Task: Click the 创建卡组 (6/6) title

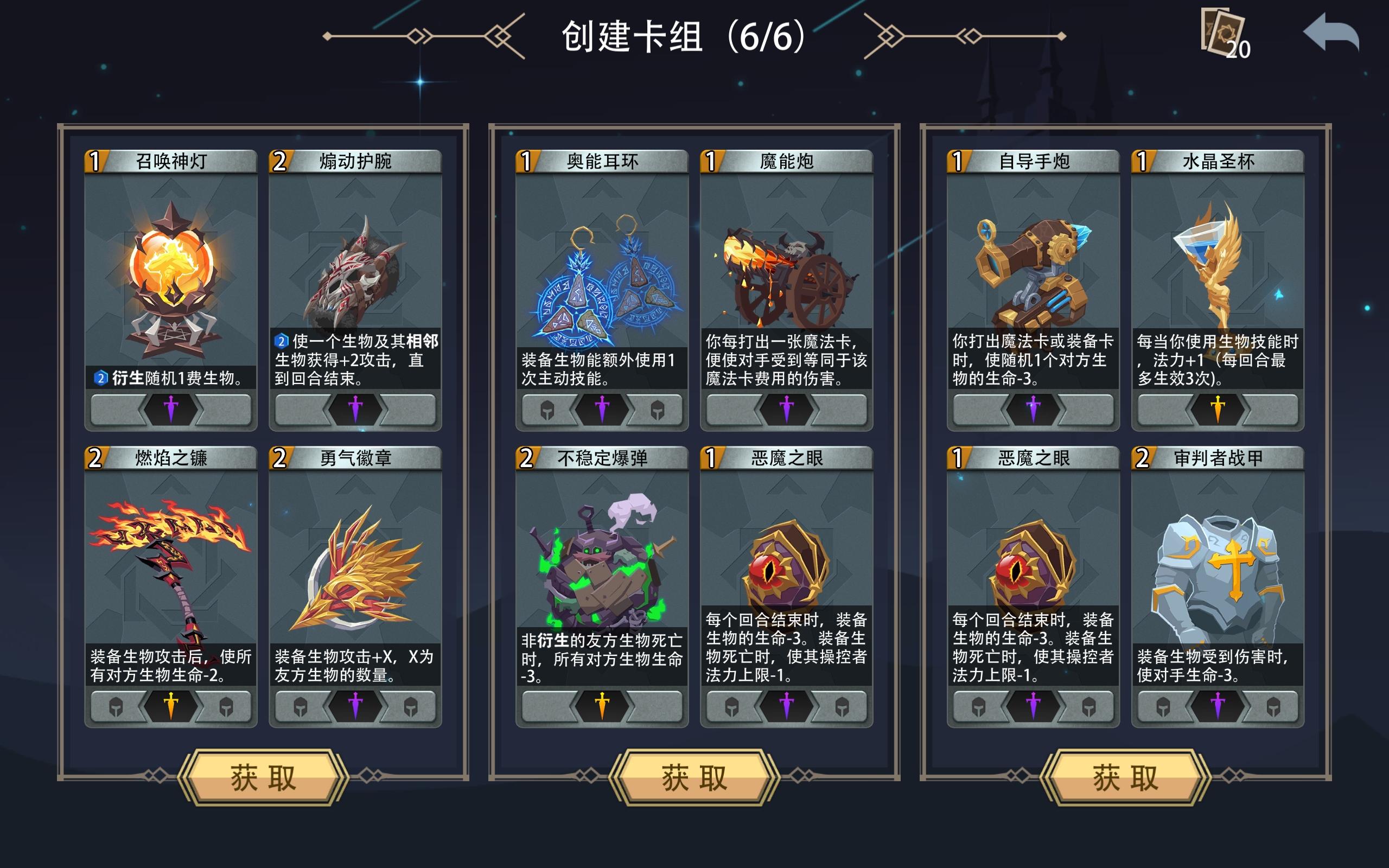Action: 684,37
